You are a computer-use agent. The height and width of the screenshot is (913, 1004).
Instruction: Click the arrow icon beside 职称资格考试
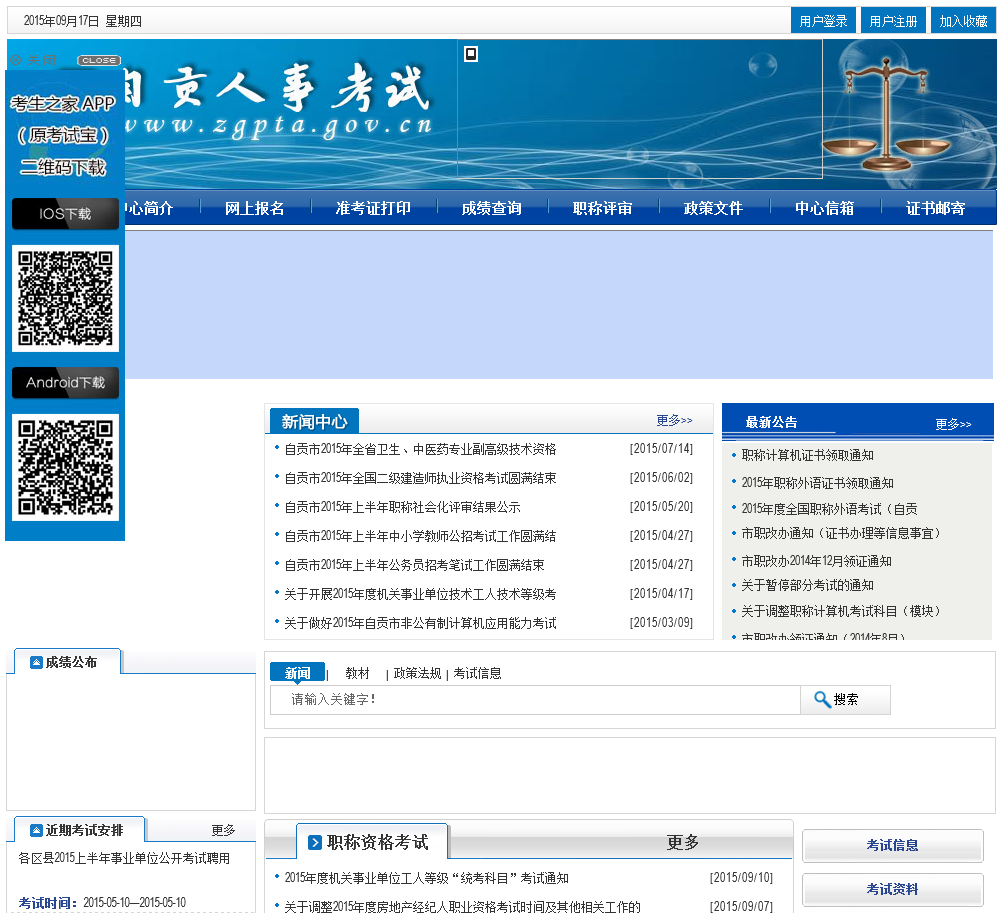click(x=315, y=843)
